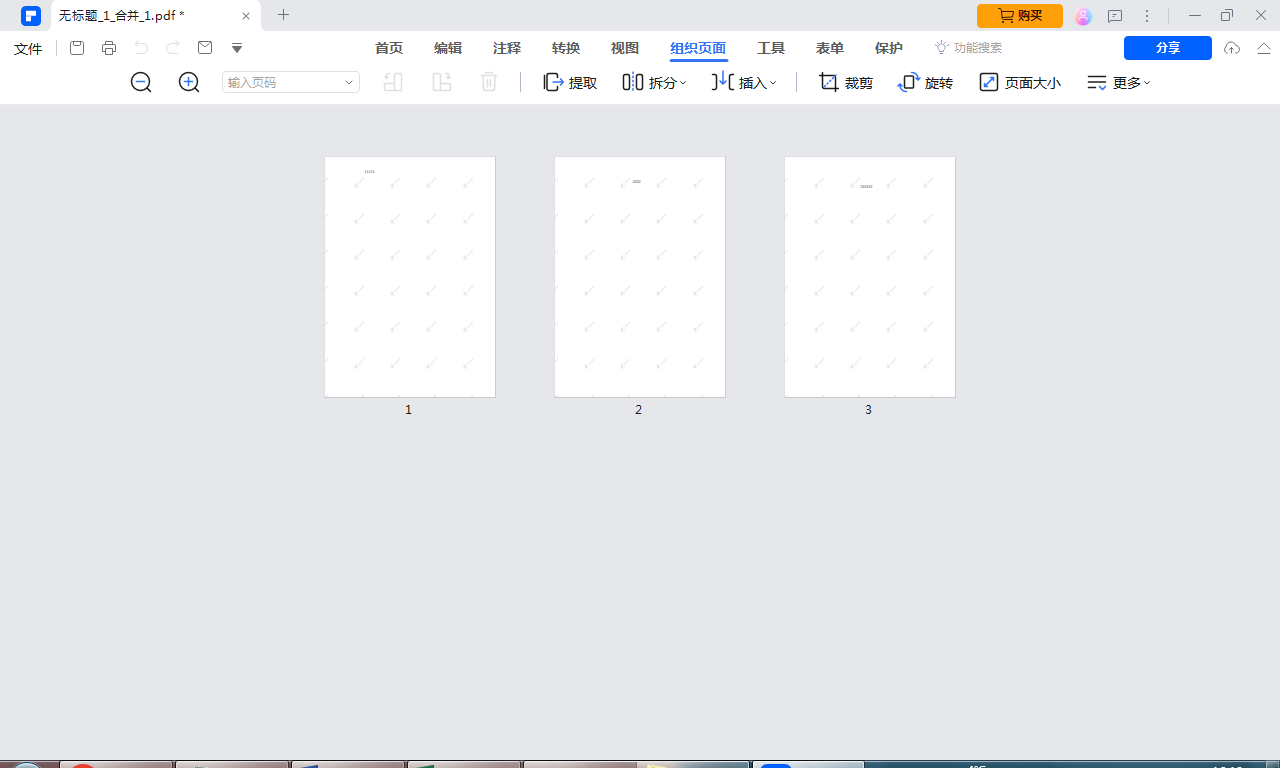The image size is (1280, 768).
Task: Select the Extract pages tool
Action: (x=569, y=82)
